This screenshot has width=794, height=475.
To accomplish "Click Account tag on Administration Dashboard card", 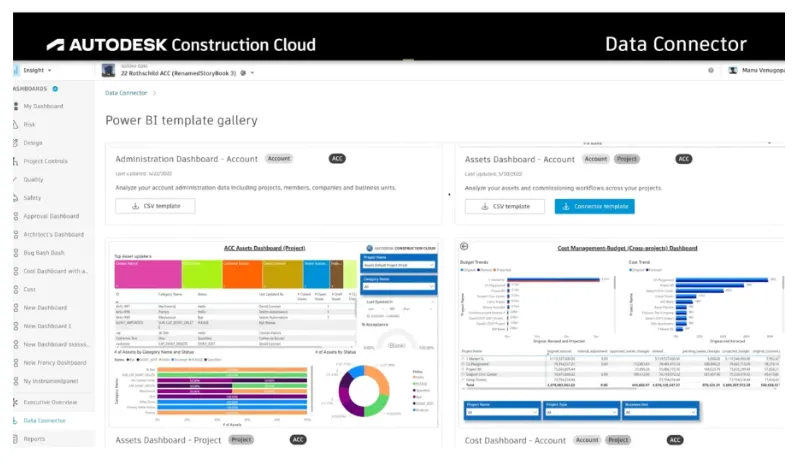I will [x=279, y=159].
